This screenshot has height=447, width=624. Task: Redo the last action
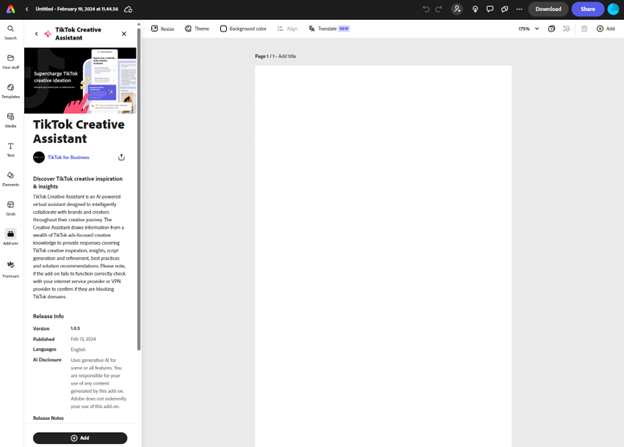439,9
